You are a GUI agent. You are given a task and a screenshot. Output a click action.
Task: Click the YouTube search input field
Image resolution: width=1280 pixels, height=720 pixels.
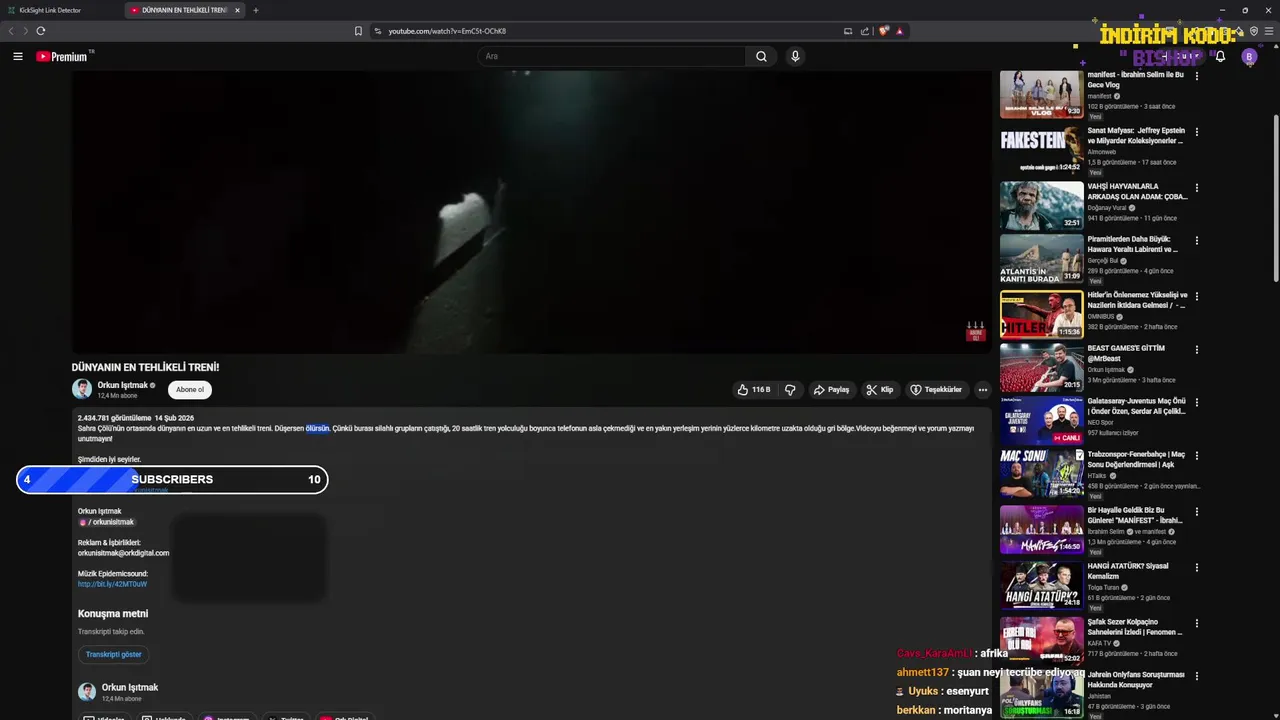pos(612,57)
